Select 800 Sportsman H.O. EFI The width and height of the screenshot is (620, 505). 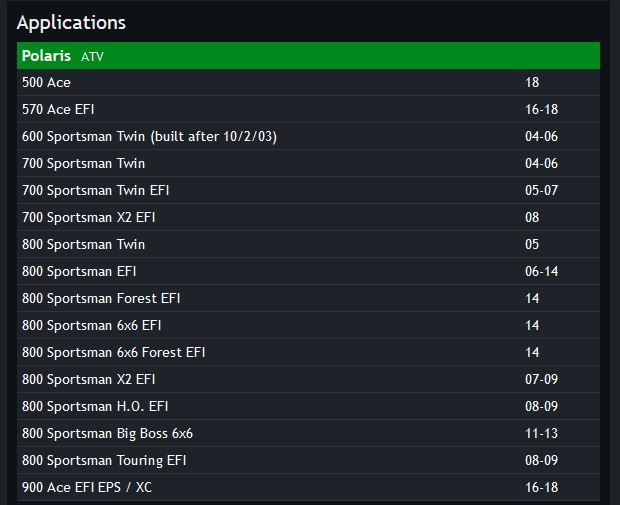pyautogui.click(x=308, y=406)
